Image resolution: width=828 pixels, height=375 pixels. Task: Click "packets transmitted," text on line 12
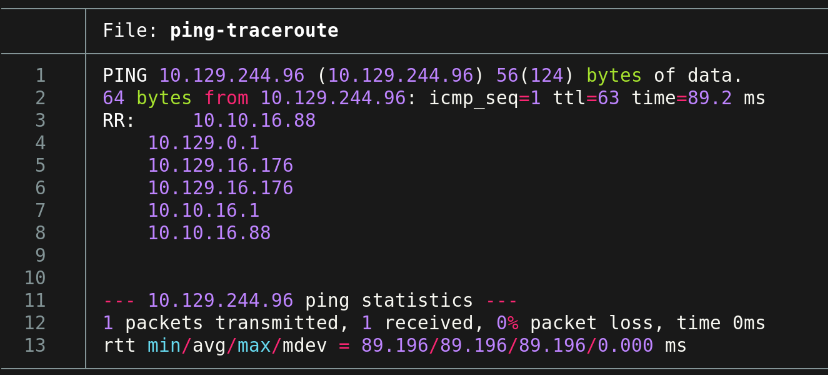pos(238,323)
